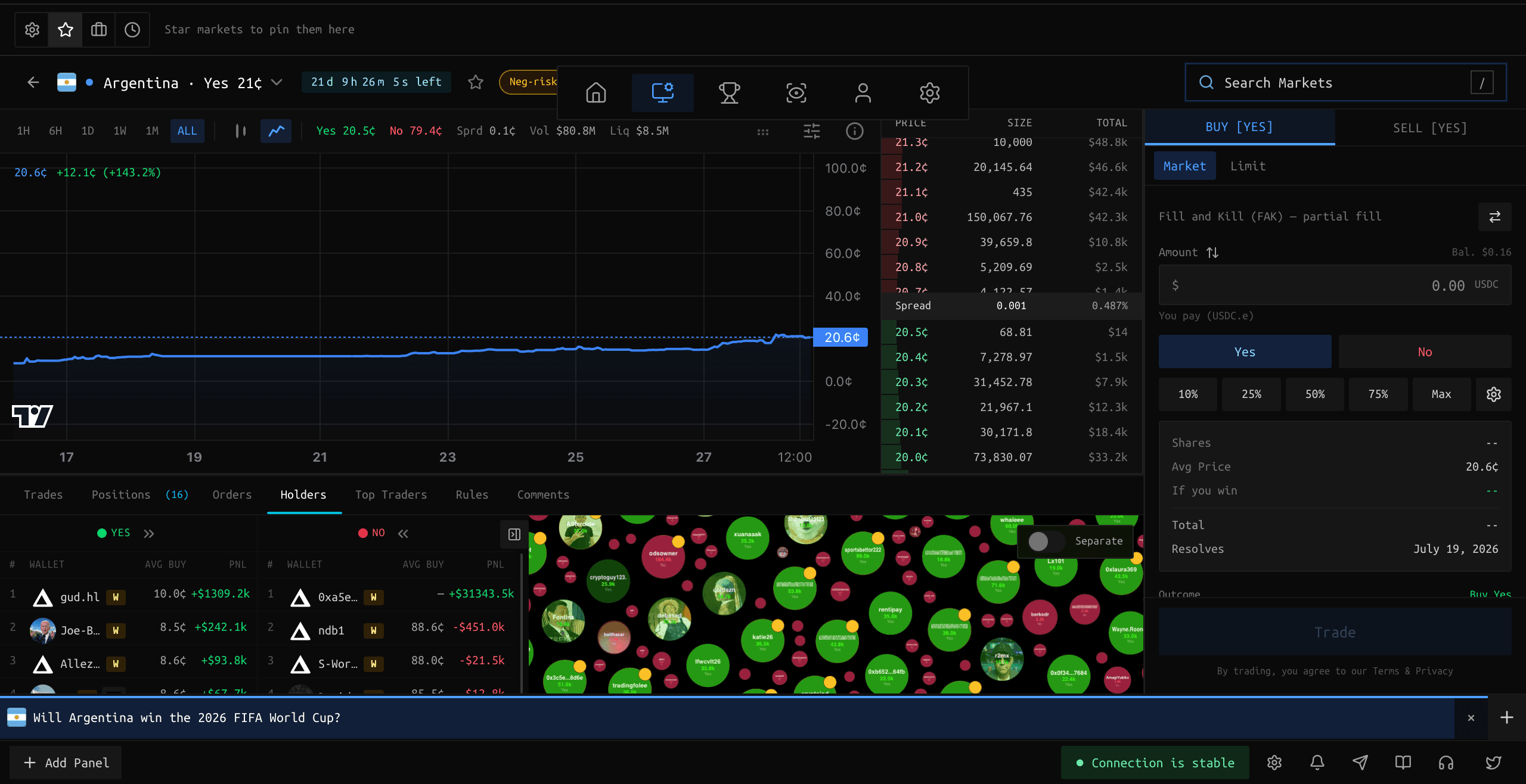
Task: Set amount to Max balance
Action: 1441,394
